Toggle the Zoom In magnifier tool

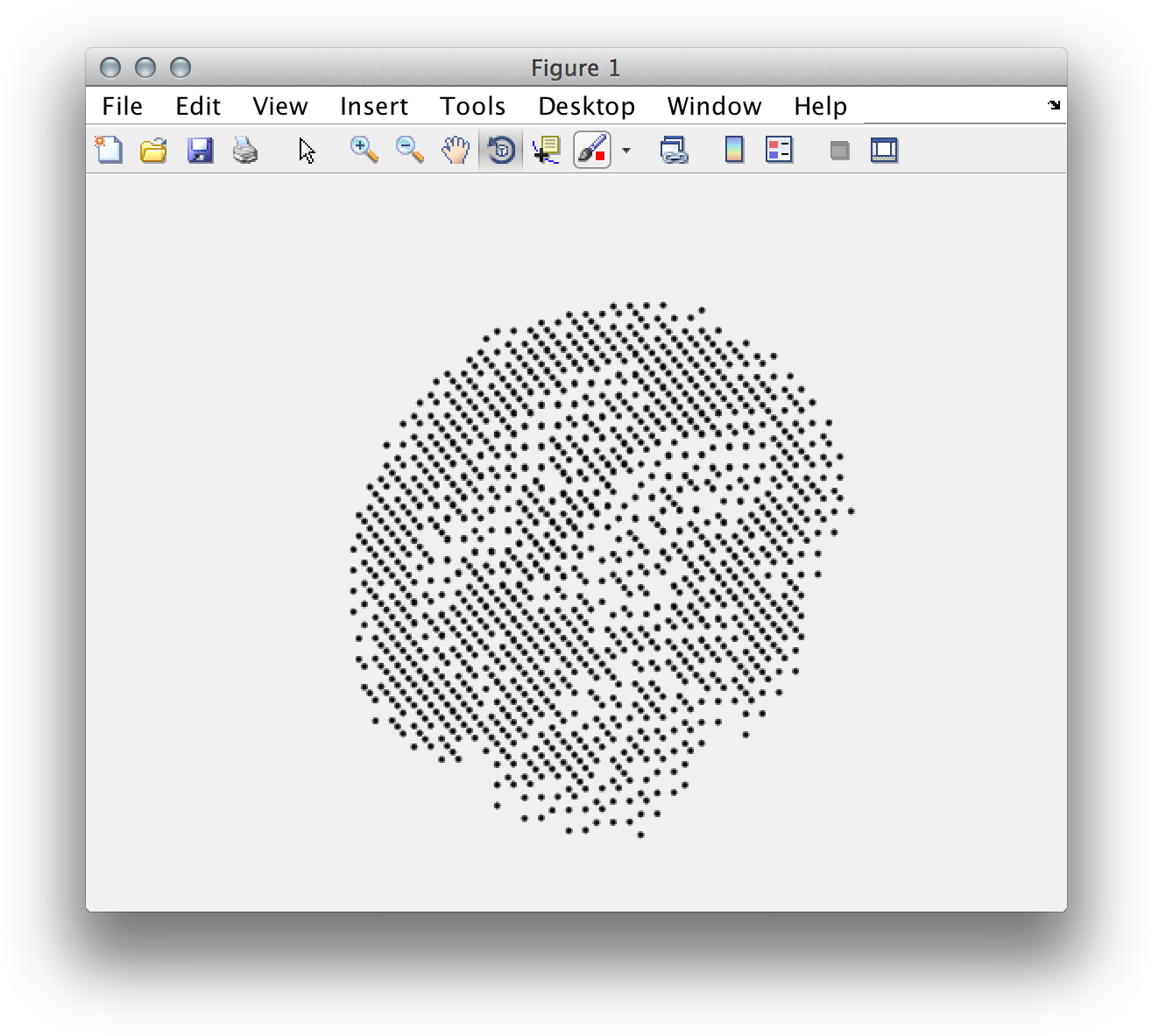point(364,151)
